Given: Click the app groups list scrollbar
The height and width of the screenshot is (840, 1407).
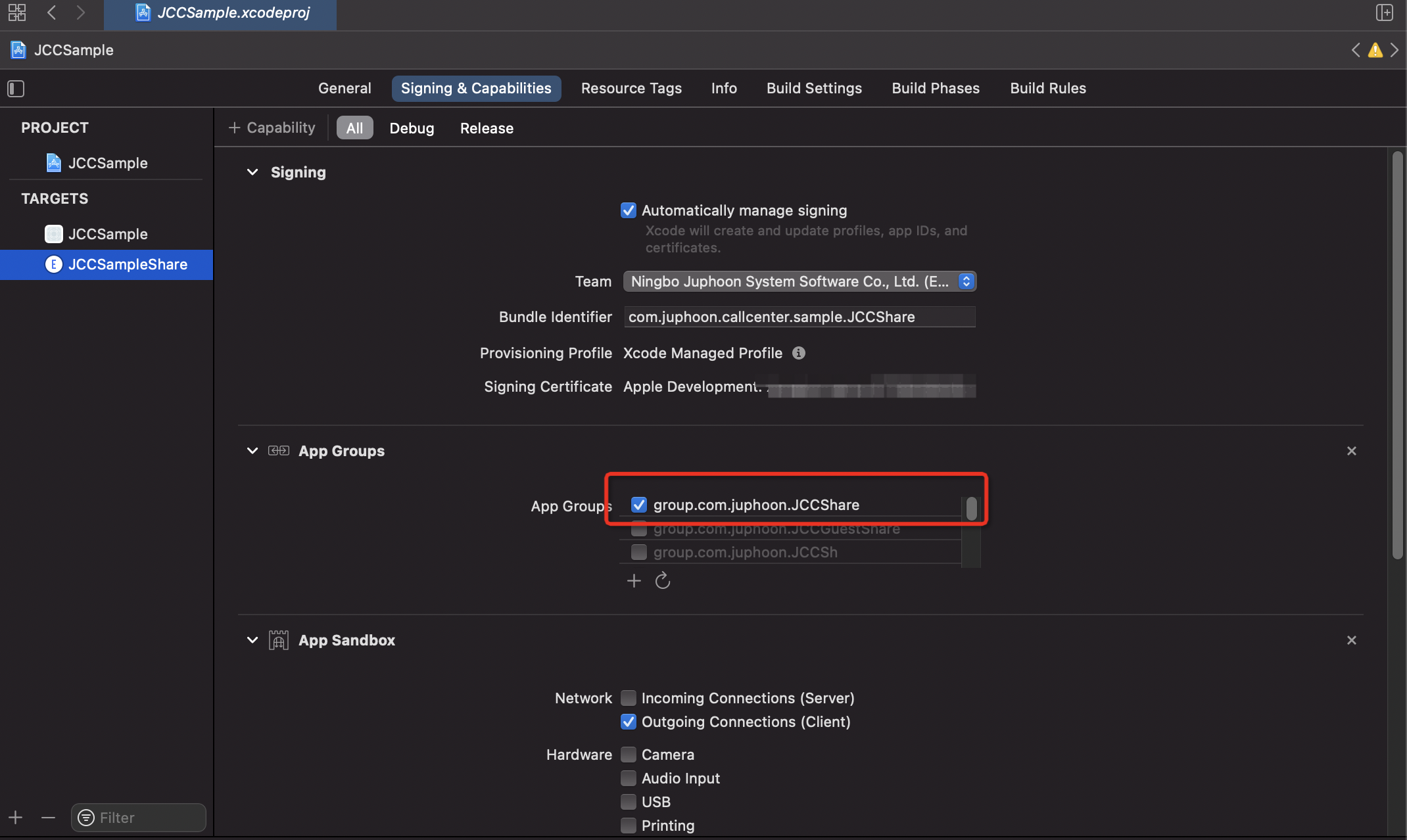Looking at the screenshot, I should 971,509.
